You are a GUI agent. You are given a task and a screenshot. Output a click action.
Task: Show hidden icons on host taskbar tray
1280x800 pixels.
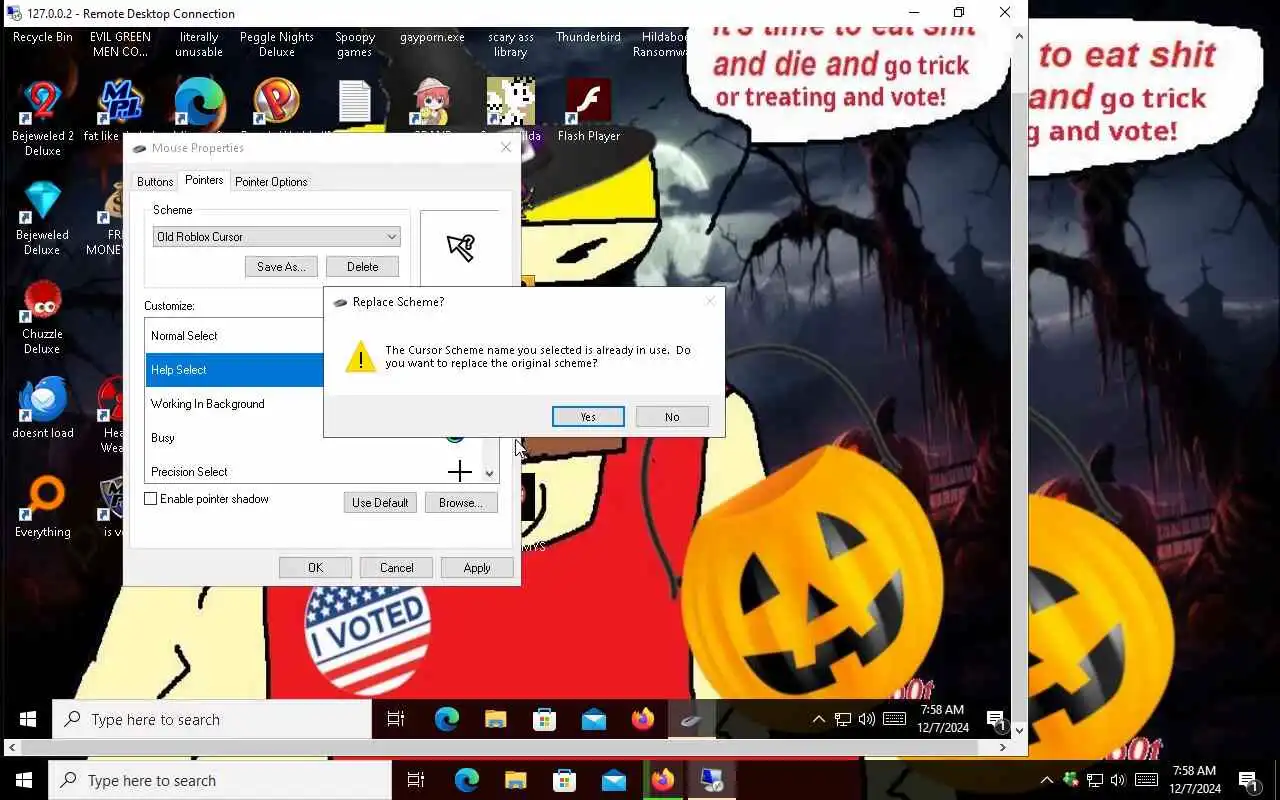[x=1047, y=780]
